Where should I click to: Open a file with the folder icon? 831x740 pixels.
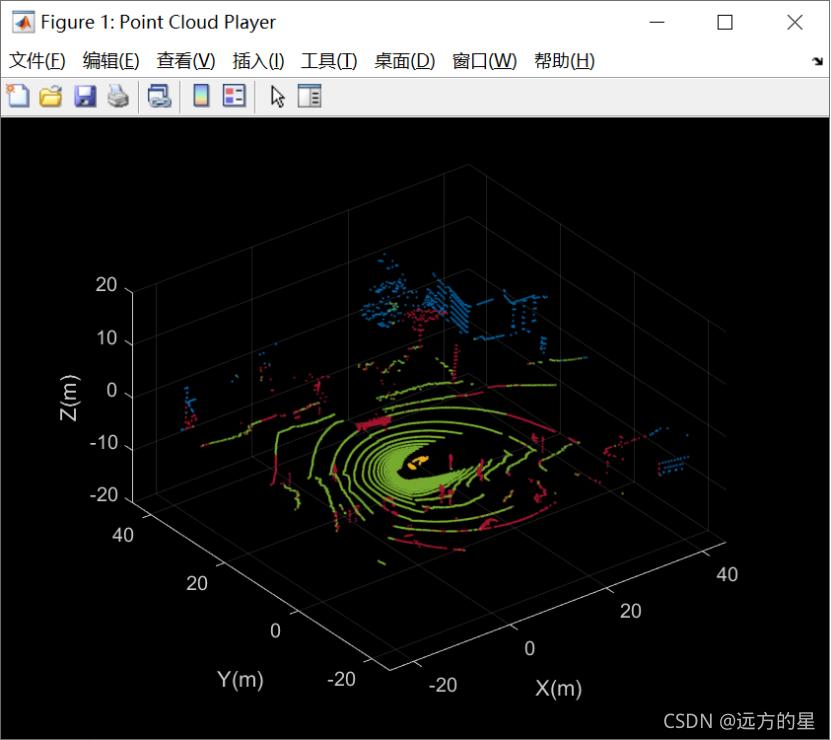(x=51, y=96)
